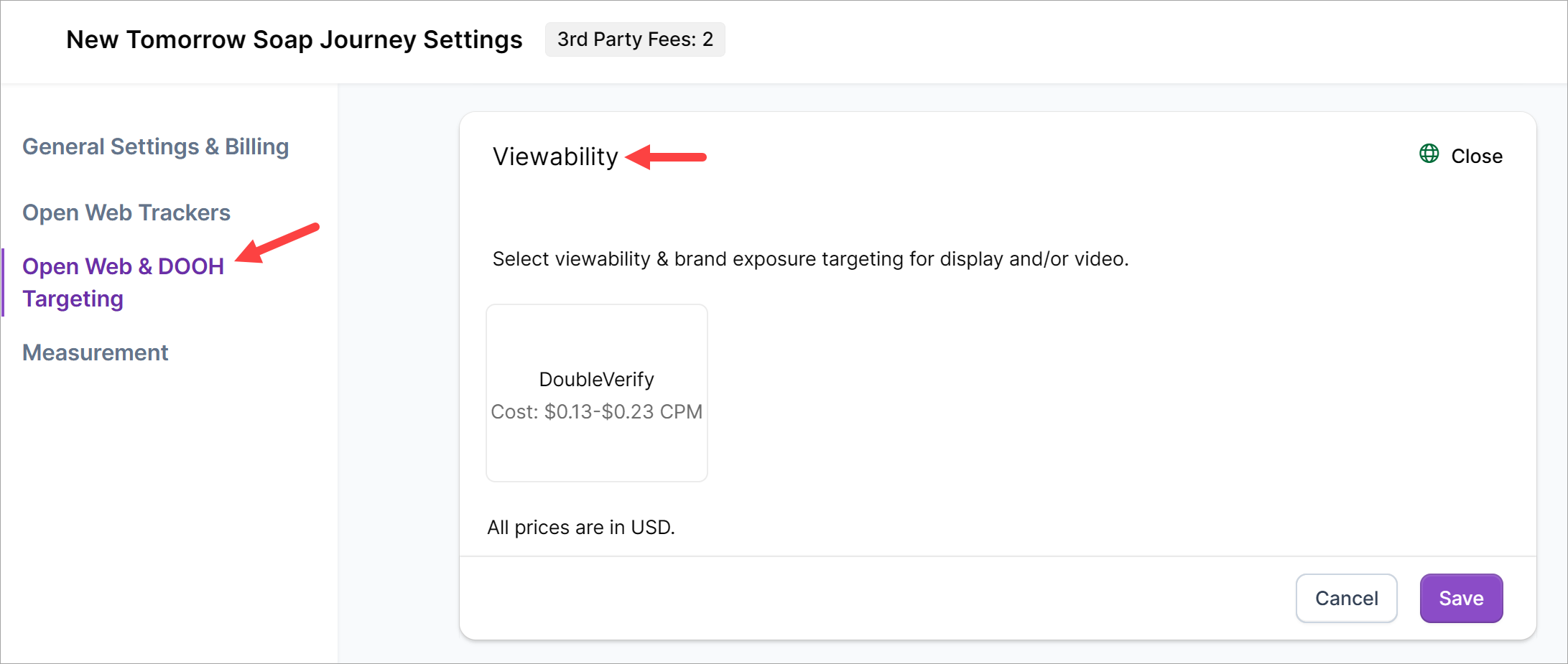This screenshot has height=664, width=1568.
Task: Go to the Measurement section
Action: [96, 352]
